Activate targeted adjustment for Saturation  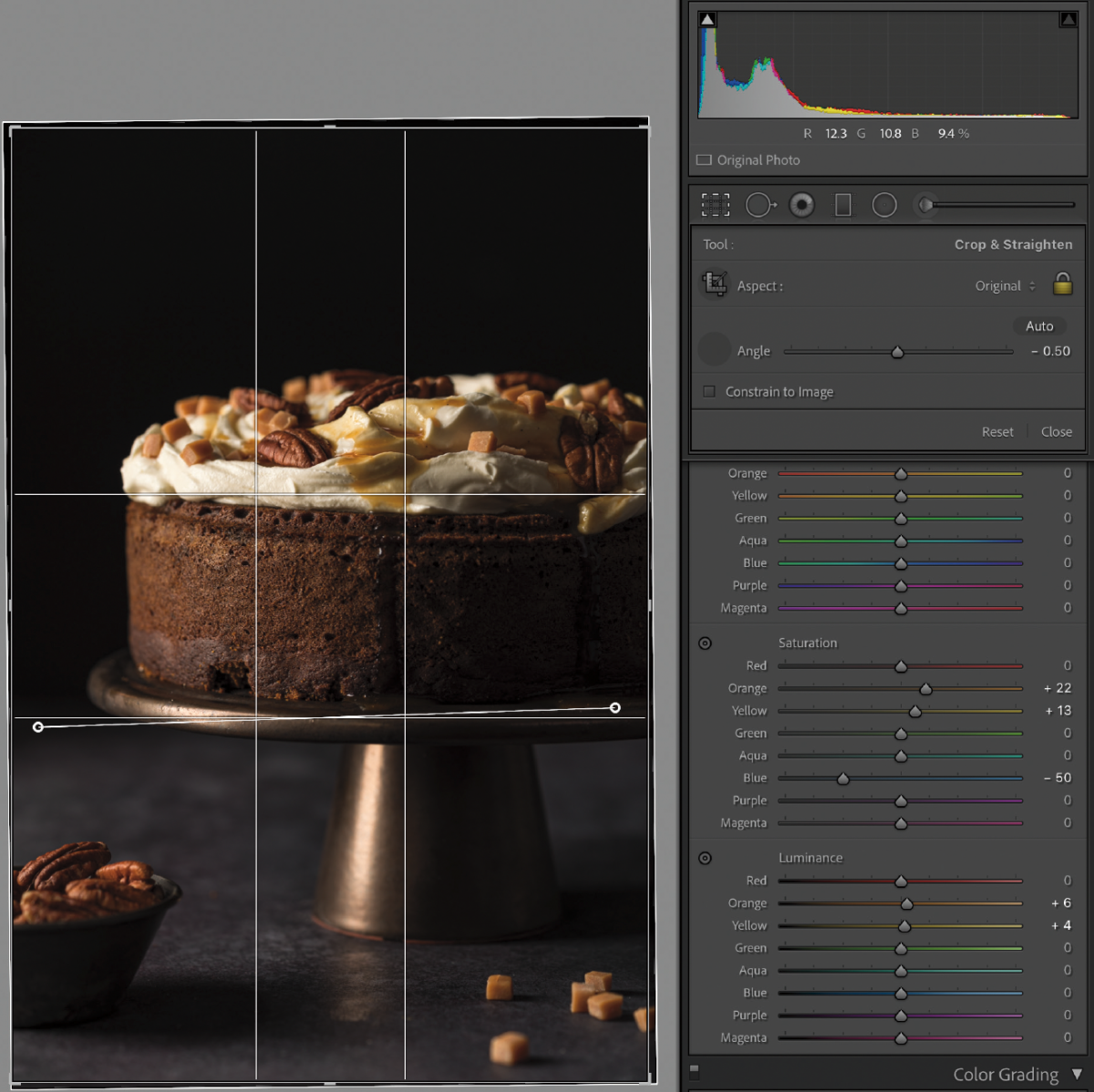[x=705, y=644]
